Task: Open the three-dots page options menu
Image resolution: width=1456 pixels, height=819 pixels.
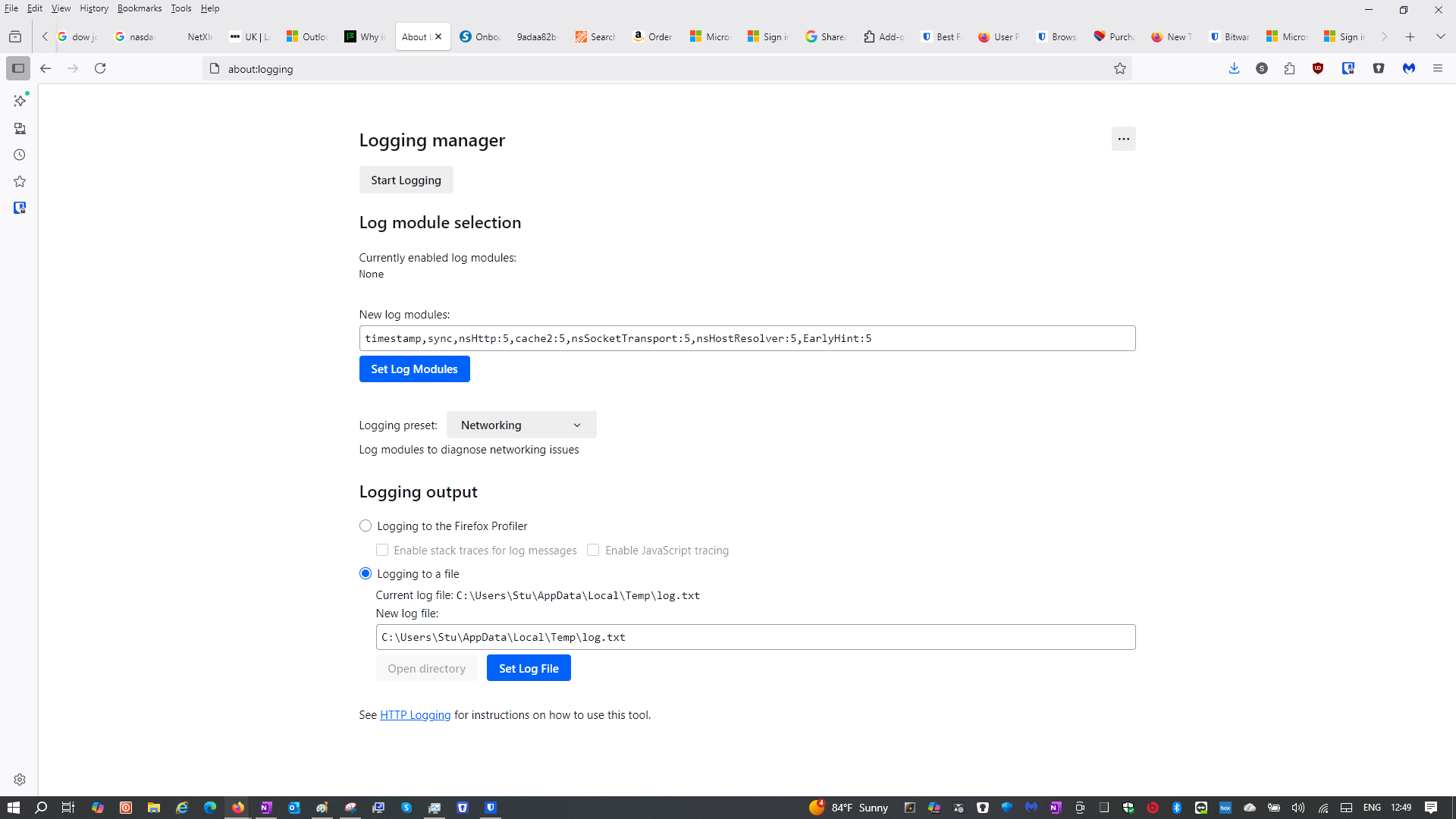Action: [1123, 139]
